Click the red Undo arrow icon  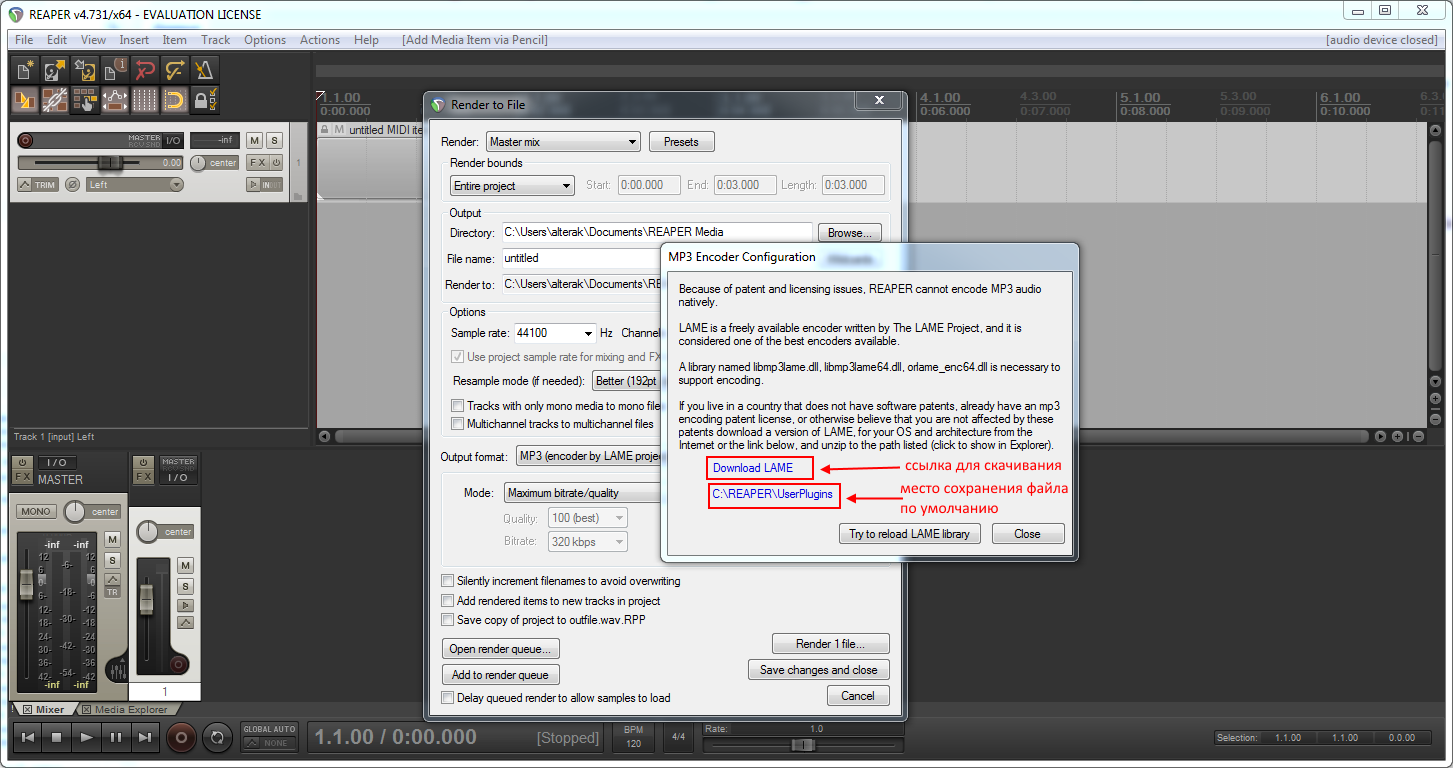point(145,69)
